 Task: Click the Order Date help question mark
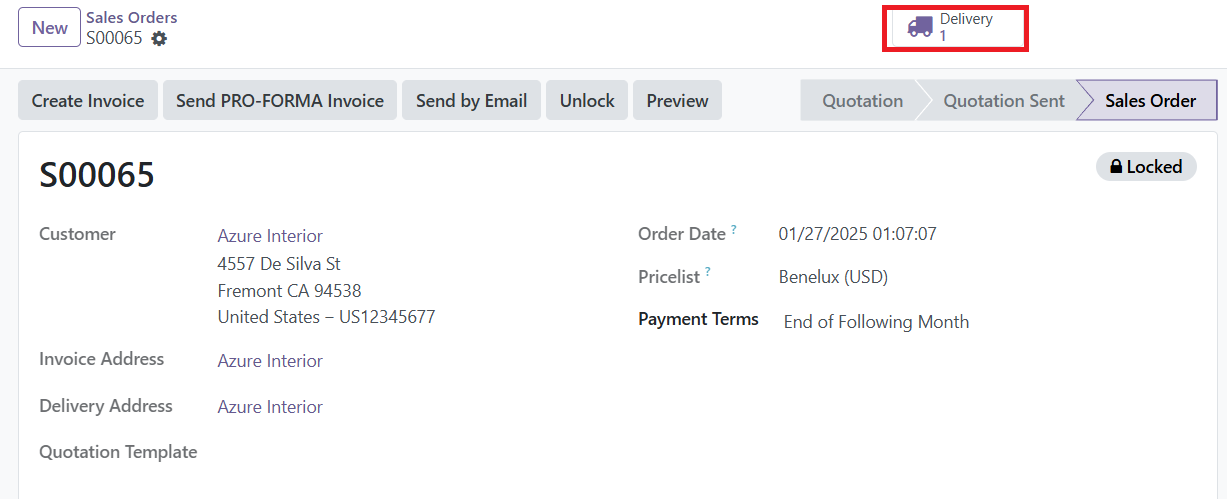click(734, 229)
